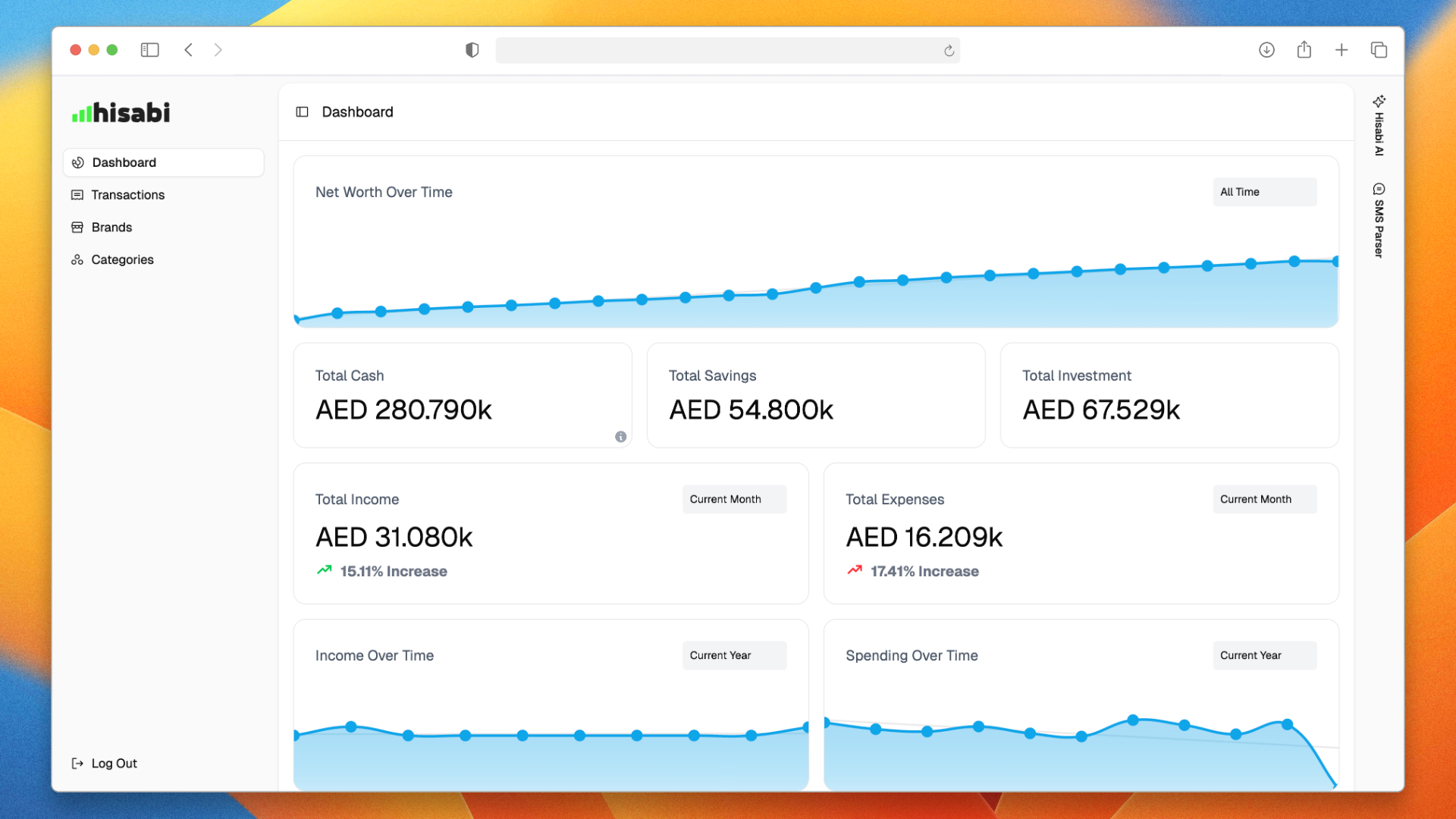The width and height of the screenshot is (1456, 819).
Task: Click Safari privacy shield icon
Action: pos(472,50)
